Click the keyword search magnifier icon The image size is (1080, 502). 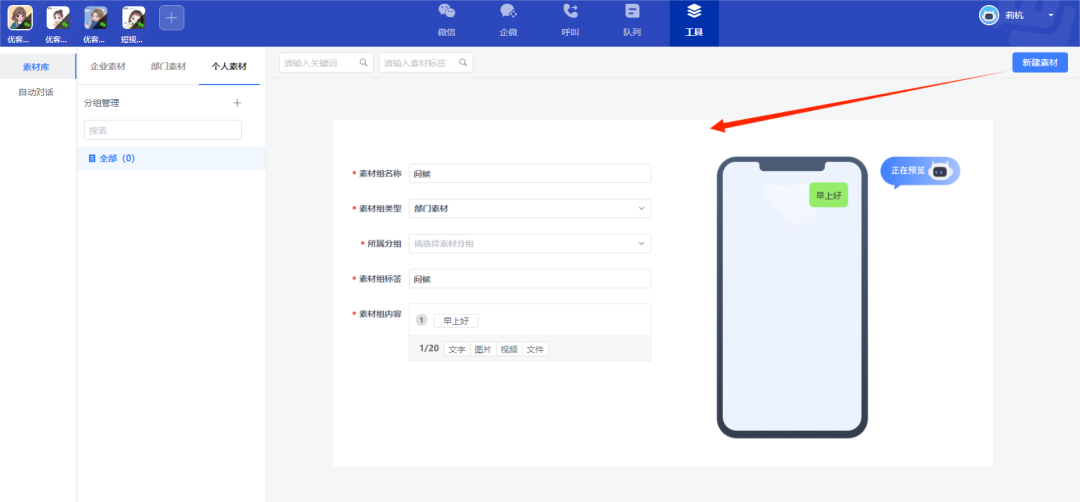coord(363,63)
